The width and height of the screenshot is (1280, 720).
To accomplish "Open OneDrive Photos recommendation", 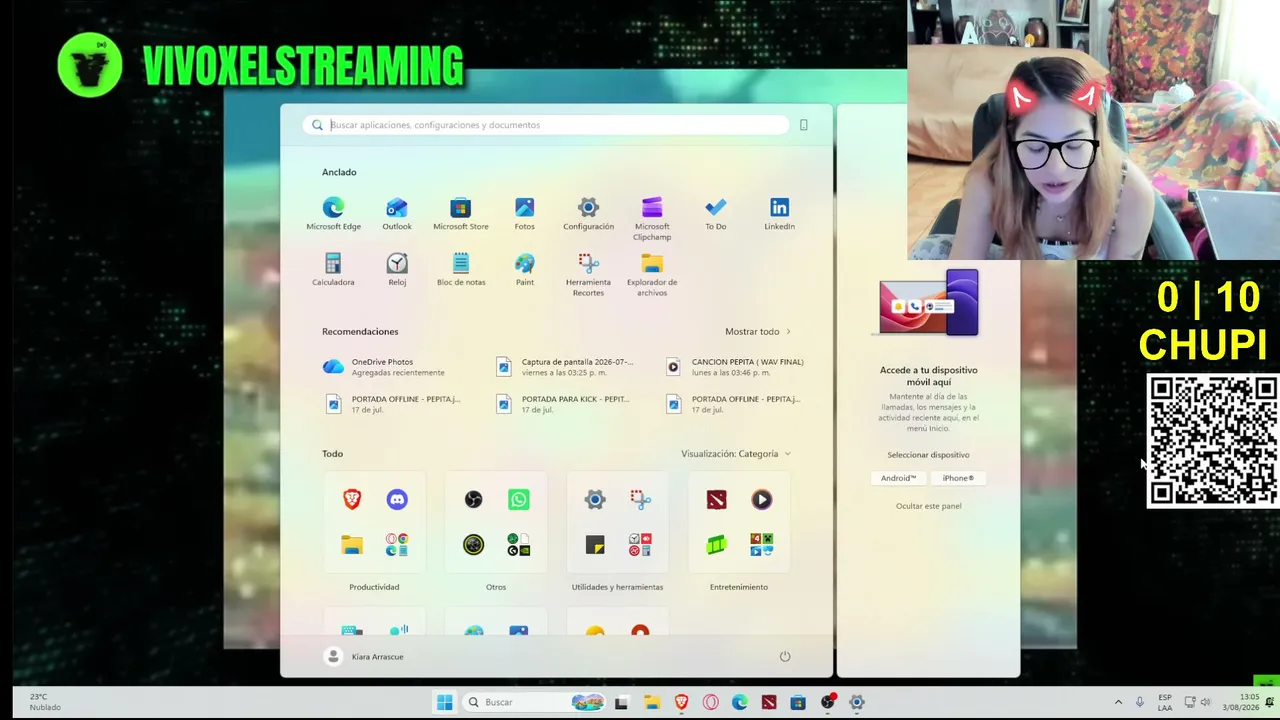I will click(x=397, y=367).
